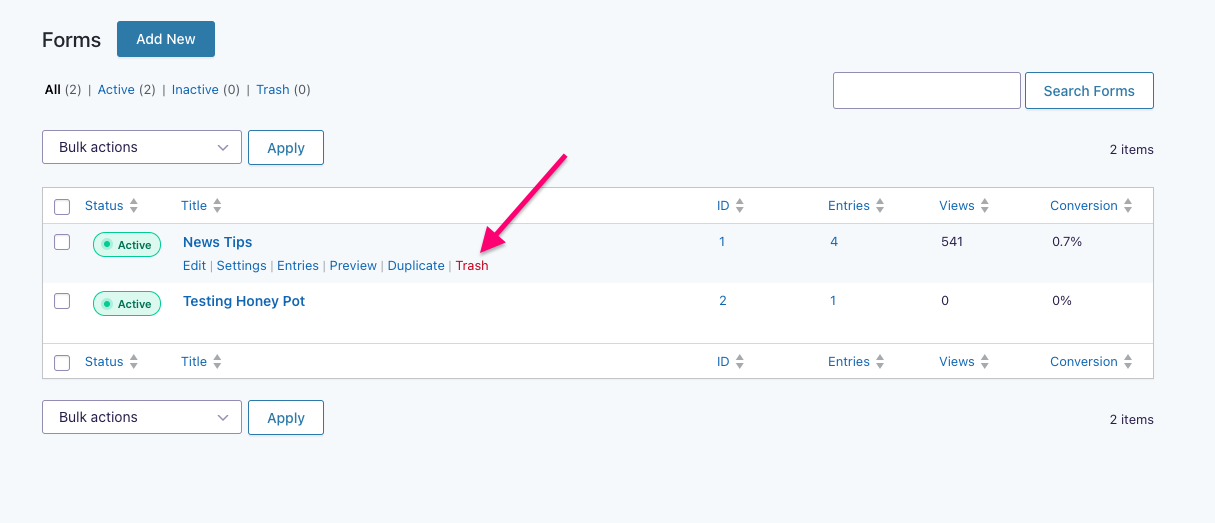Sort Entries column via header arrows
The height and width of the screenshot is (523, 1215).
880,206
